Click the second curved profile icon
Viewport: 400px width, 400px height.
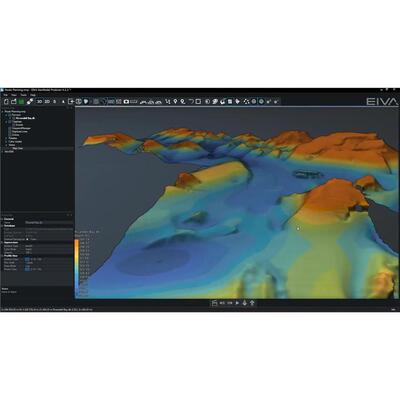pyautogui.click(x=151, y=102)
